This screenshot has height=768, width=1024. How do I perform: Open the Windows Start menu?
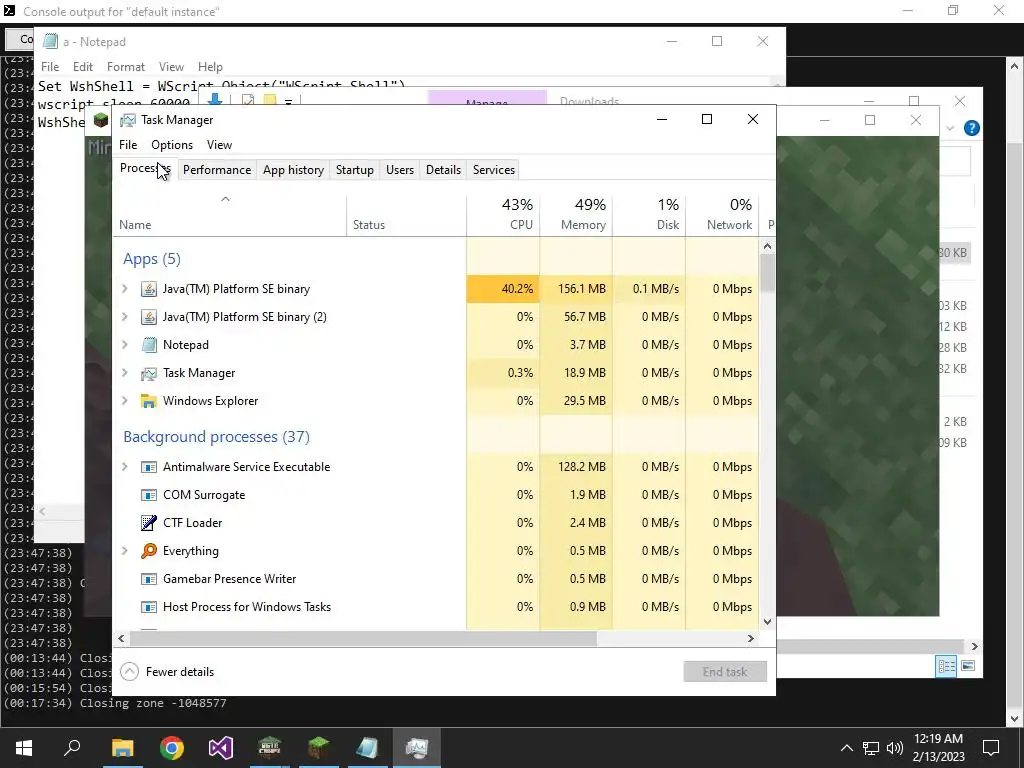(x=24, y=748)
